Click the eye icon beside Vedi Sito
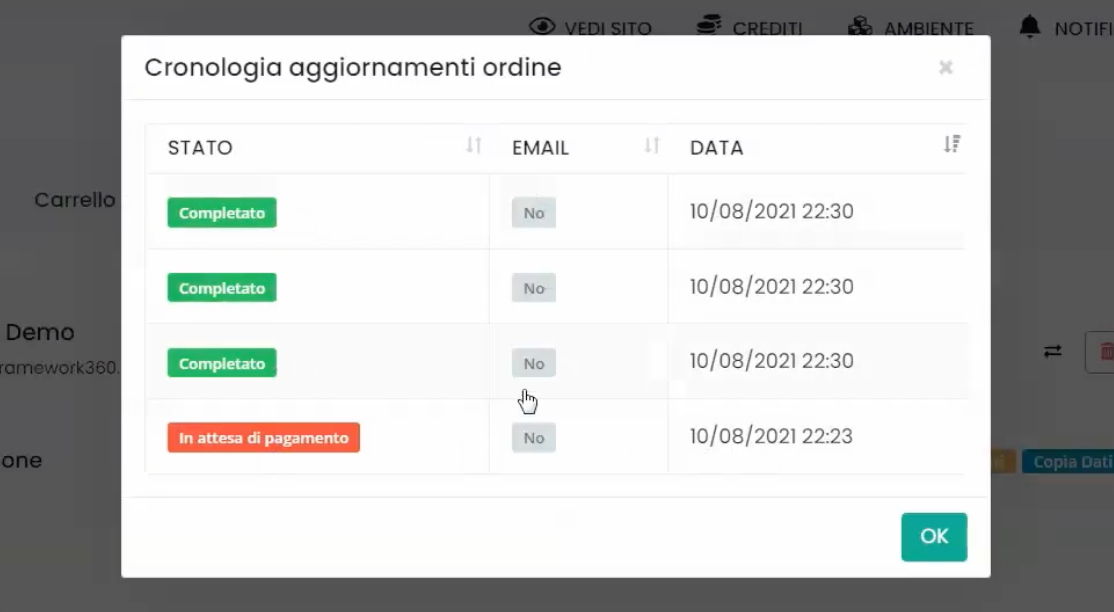 pos(542,27)
